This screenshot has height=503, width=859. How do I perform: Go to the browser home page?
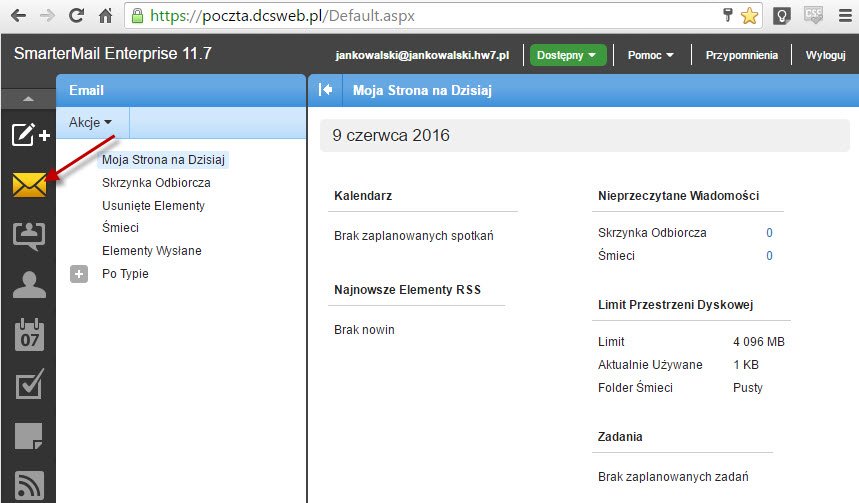coord(105,15)
